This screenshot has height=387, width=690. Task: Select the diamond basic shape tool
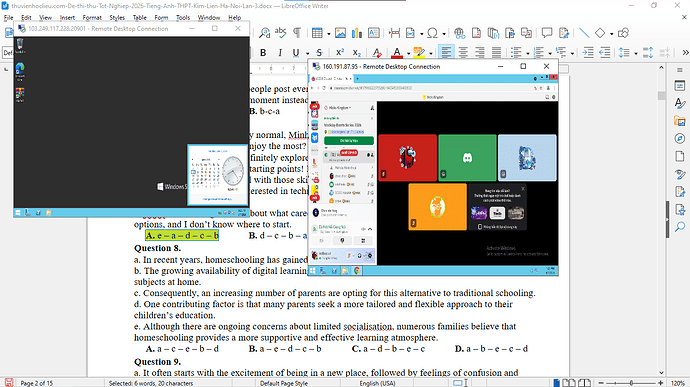(600, 33)
